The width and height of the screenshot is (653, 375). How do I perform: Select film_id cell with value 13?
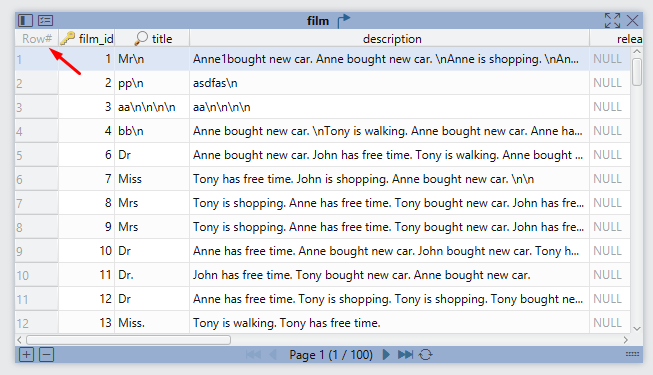[87, 323]
